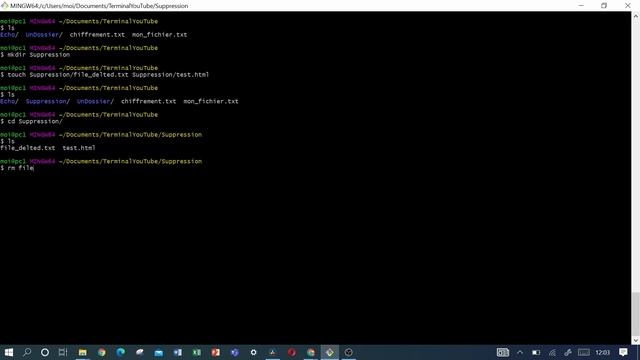Viewport: 640px width, 360px height.
Task: Open the white app icon after Edge
Action: [140, 352]
